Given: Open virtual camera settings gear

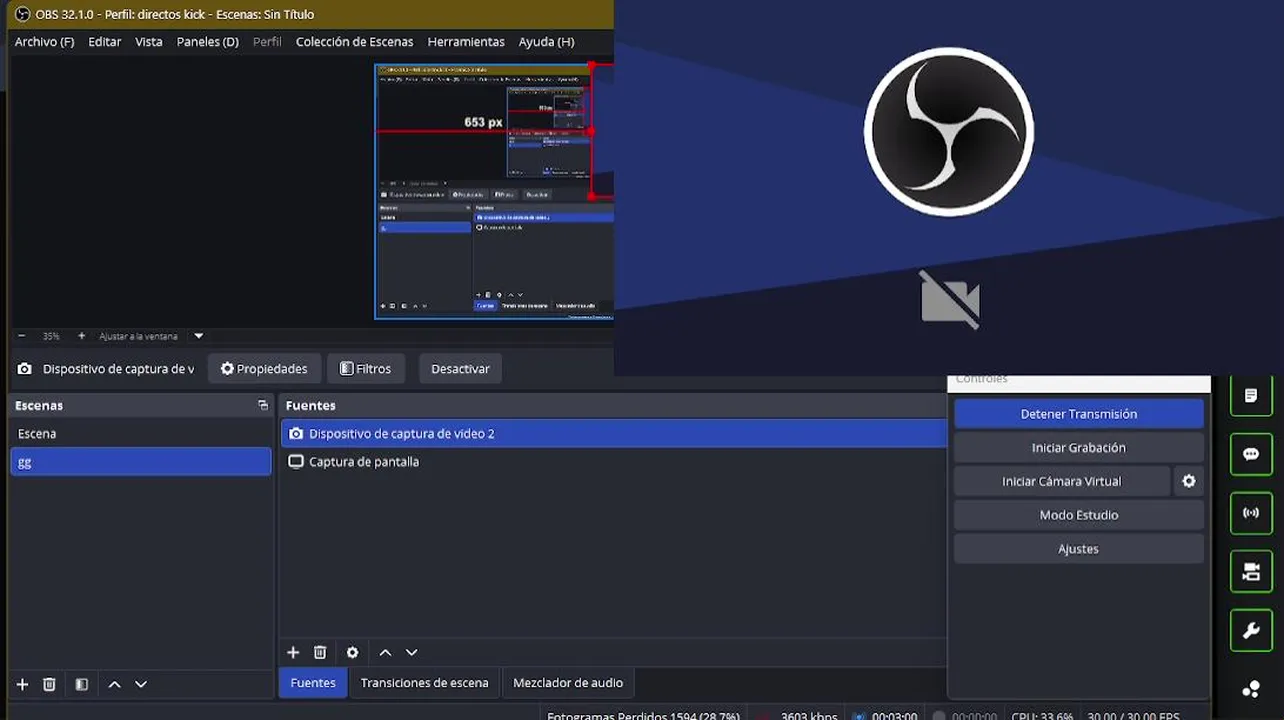Looking at the screenshot, I should point(1189,481).
